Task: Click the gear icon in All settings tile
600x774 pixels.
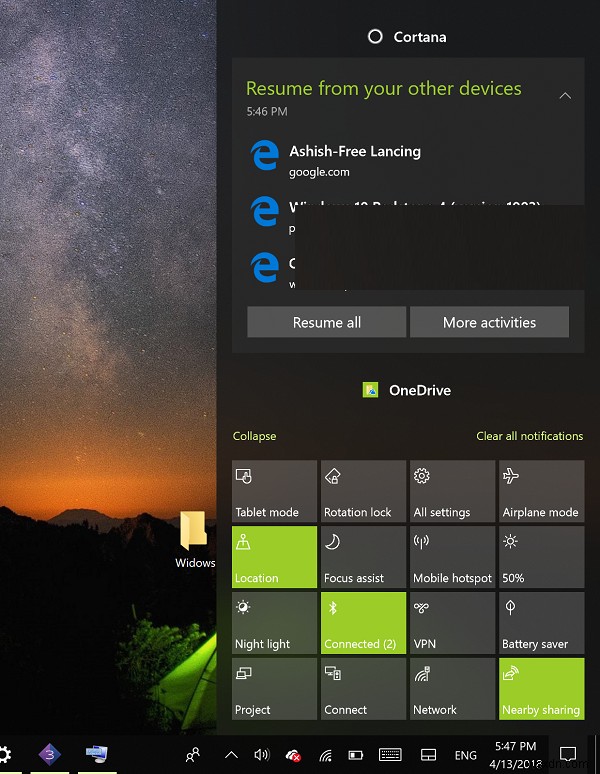Action: [422, 476]
